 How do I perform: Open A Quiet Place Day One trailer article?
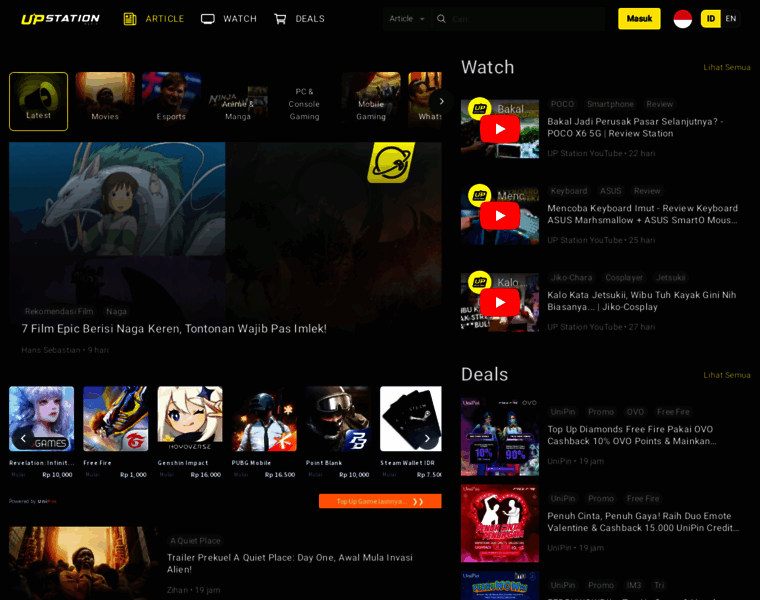289,563
